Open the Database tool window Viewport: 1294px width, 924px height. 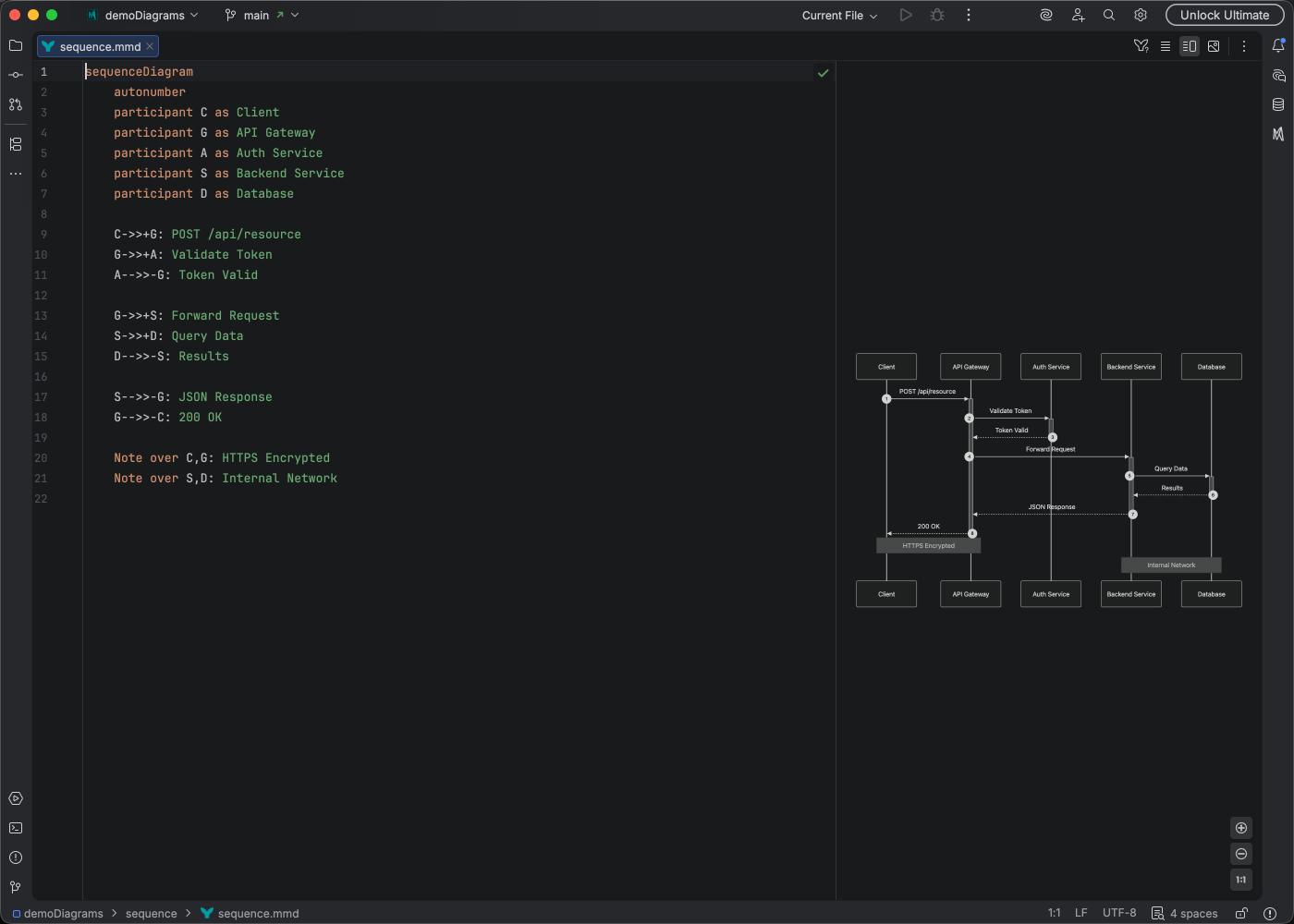[1279, 104]
